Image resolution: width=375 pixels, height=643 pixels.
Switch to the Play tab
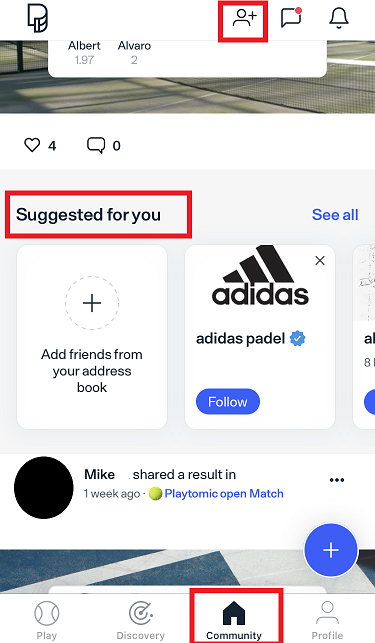point(47,620)
